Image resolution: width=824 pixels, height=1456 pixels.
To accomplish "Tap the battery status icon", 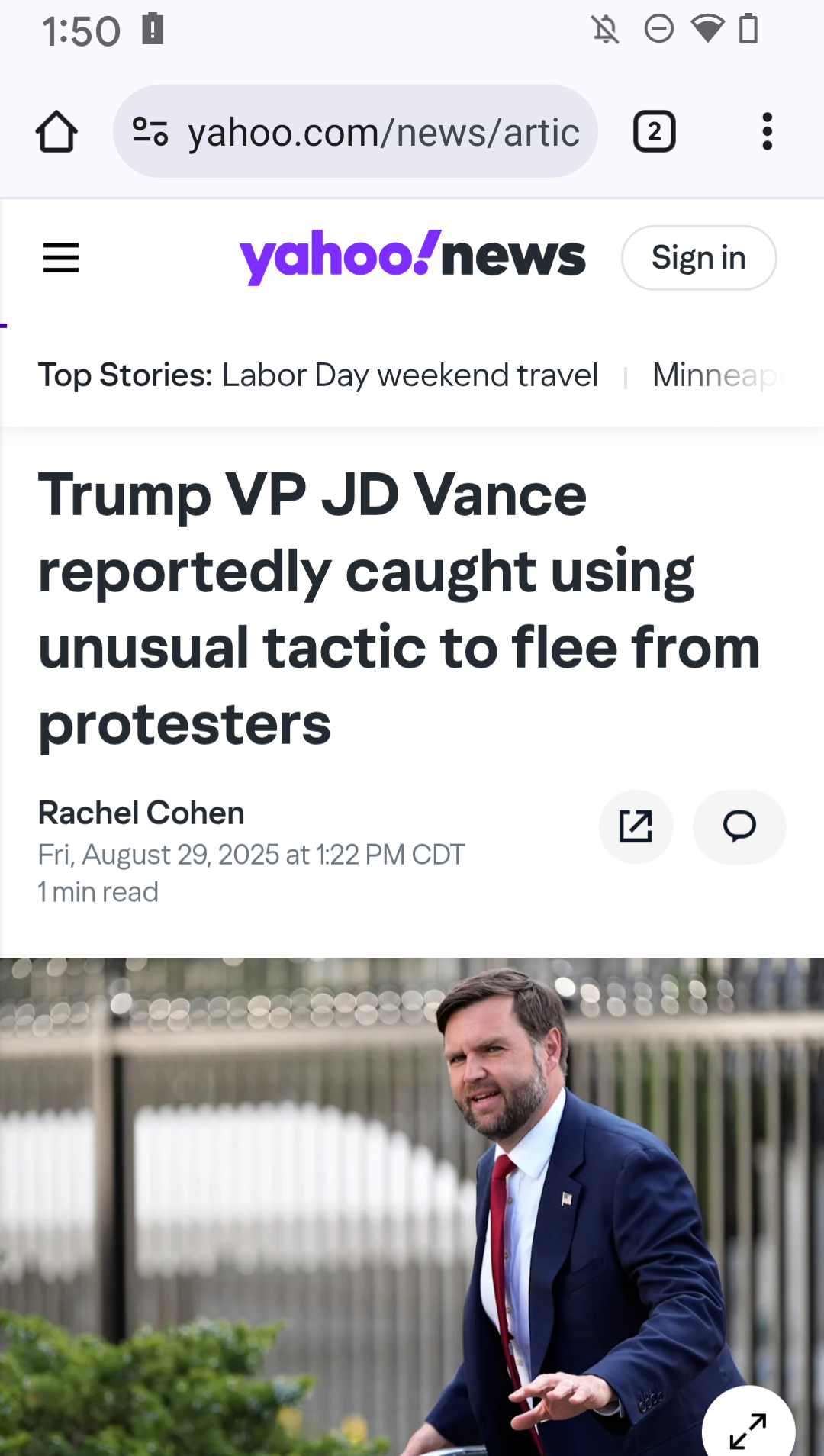I will coord(748,30).
